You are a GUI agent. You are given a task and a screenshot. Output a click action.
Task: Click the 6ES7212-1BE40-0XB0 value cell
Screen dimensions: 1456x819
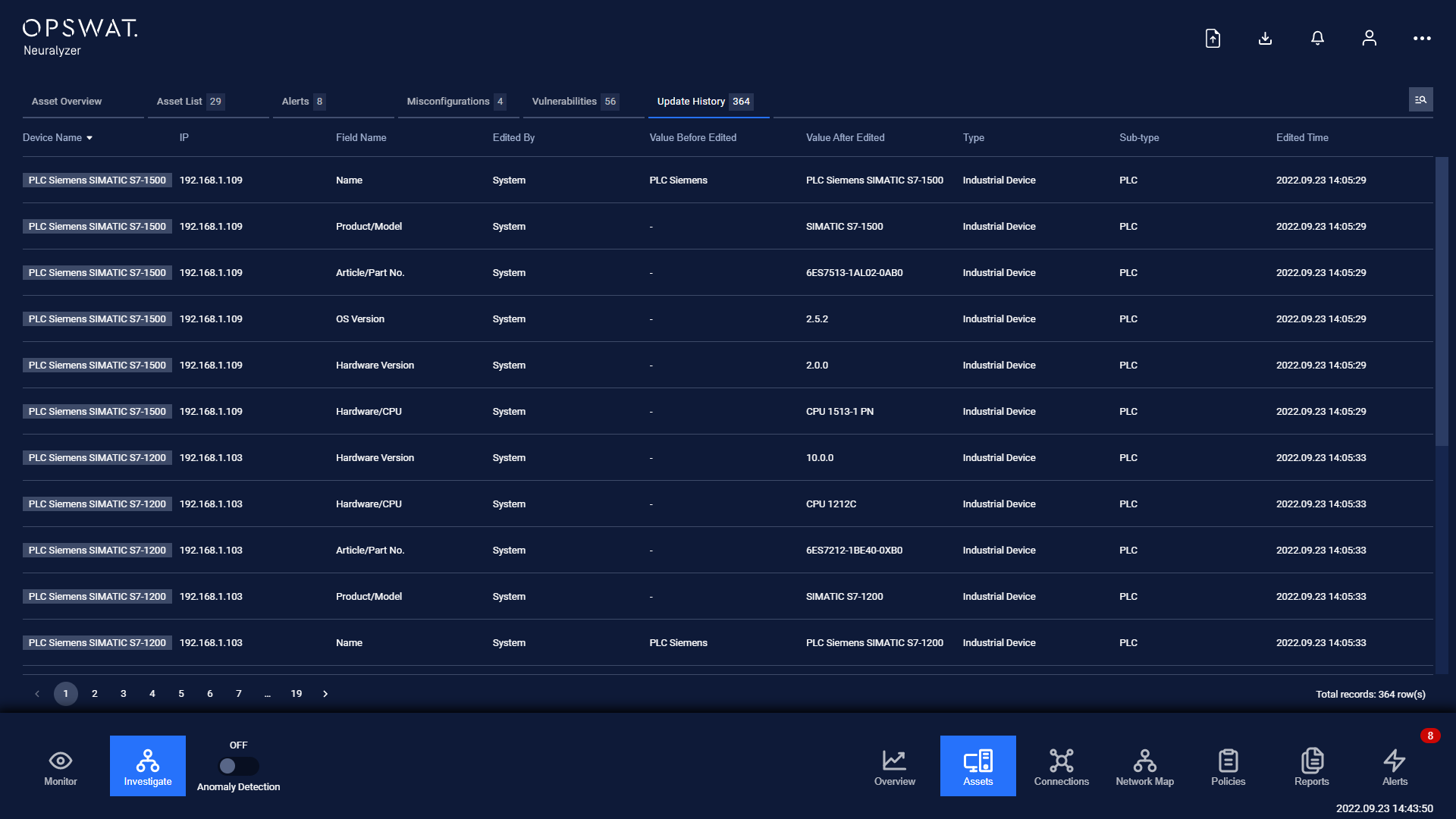click(854, 551)
